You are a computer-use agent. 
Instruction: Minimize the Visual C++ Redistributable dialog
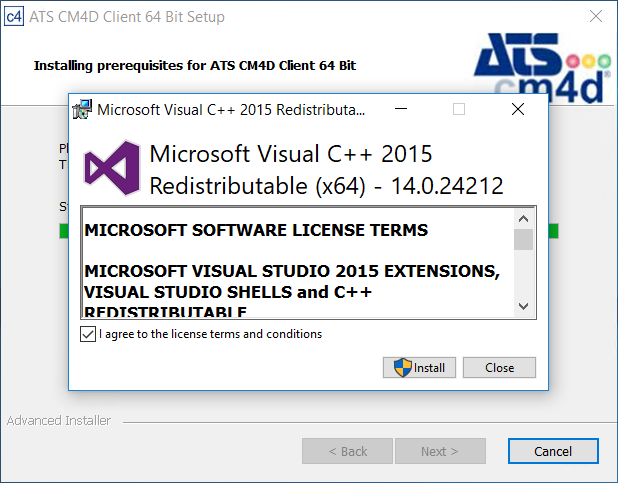pyautogui.click(x=400, y=109)
